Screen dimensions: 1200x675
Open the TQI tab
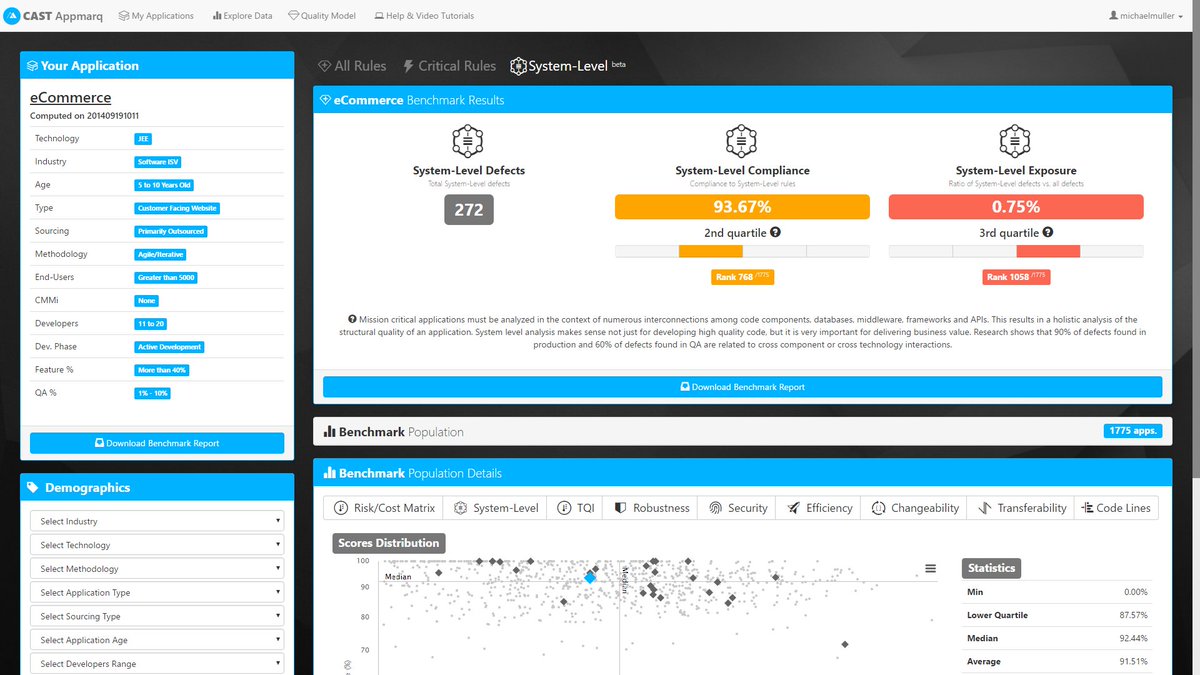tap(576, 508)
